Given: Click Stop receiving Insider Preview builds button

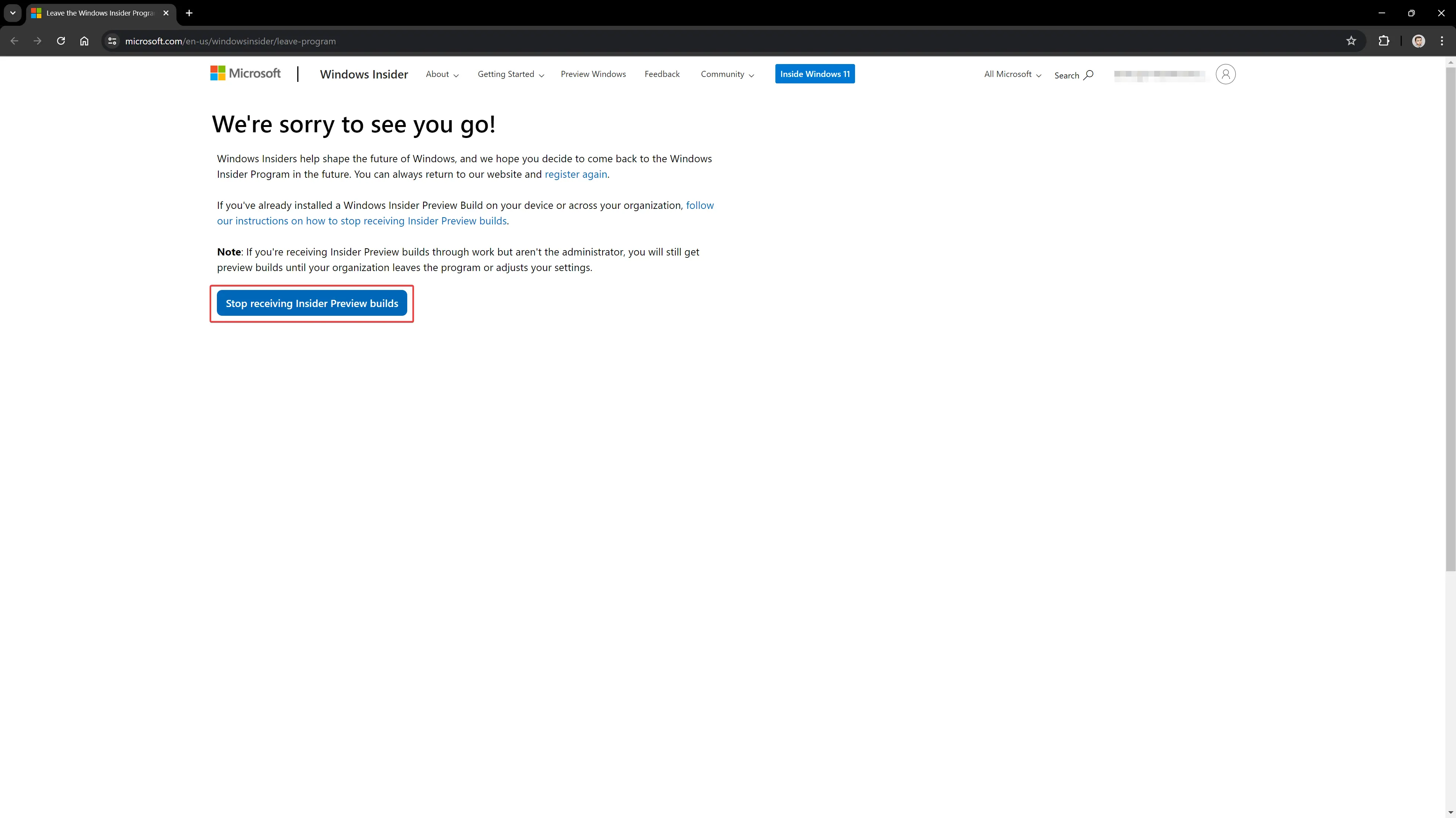Looking at the screenshot, I should 311,303.
